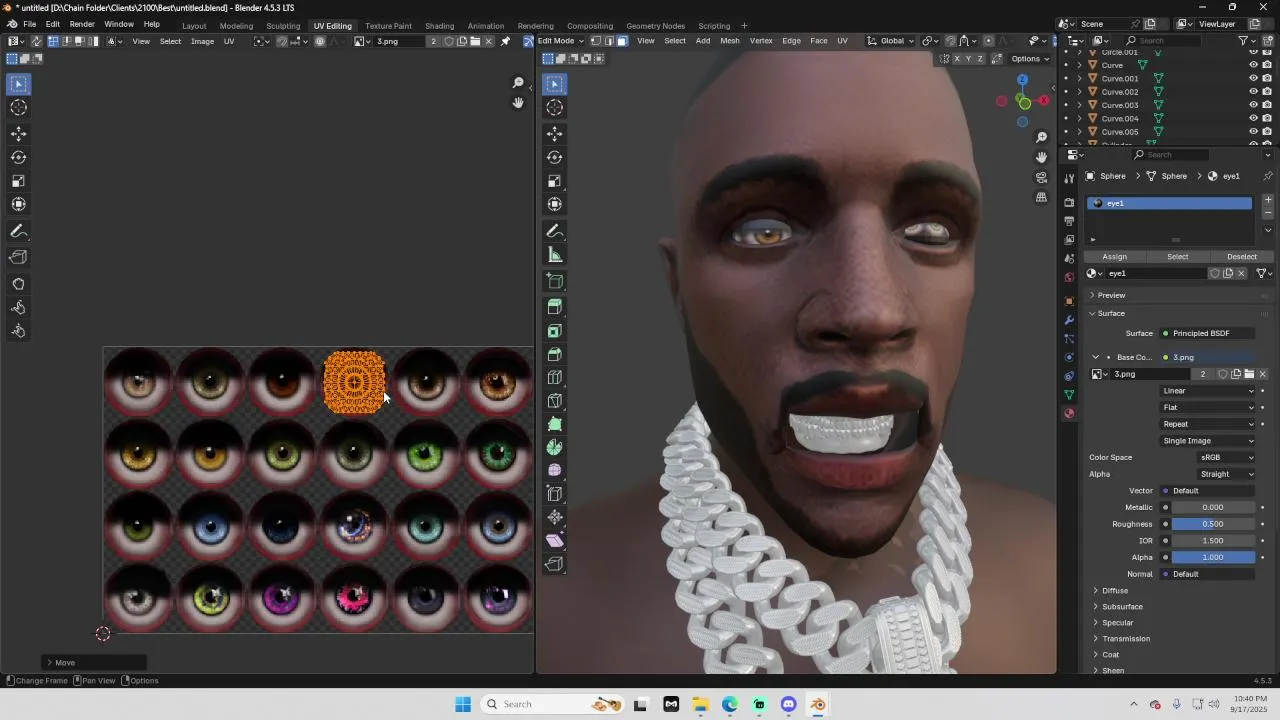Image resolution: width=1280 pixels, height=720 pixels.
Task: Toggle viewport visibility of Curve.003
Action: [x=1253, y=105]
